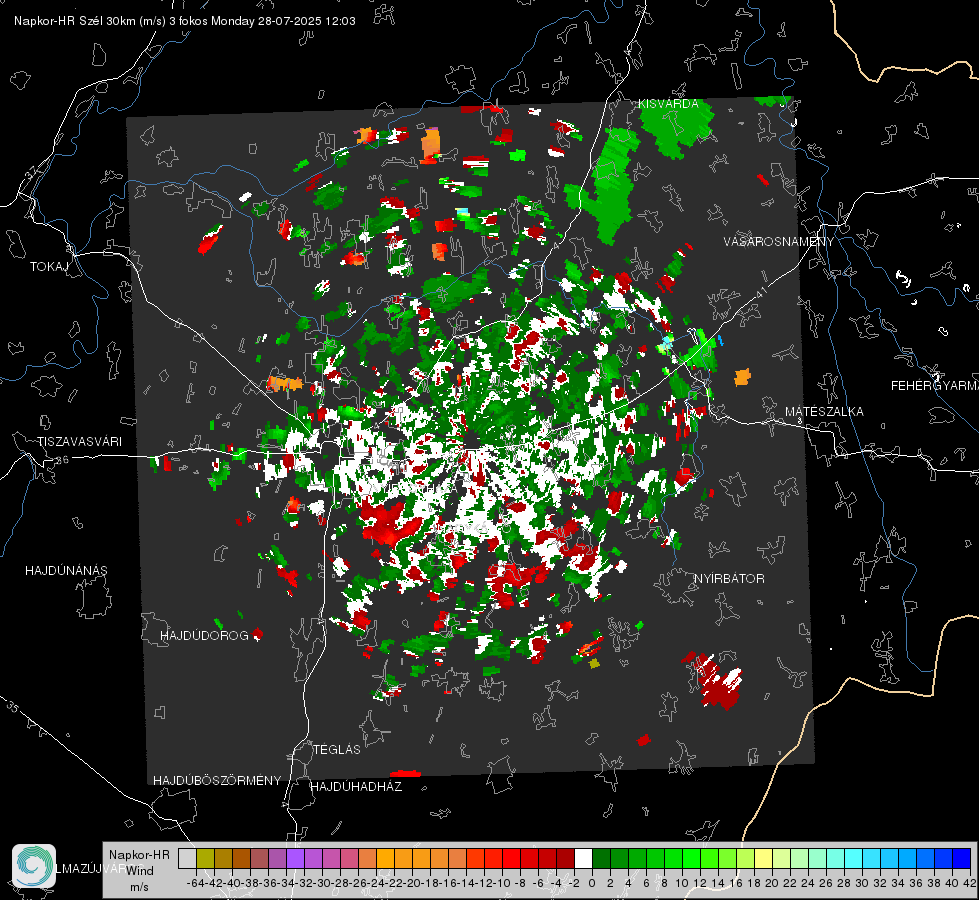Image resolution: width=979 pixels, height=900 pixels.
Task: Select the dark blue rightmost legend swatch
Action: pyautogui.click(x=962, y=858)
